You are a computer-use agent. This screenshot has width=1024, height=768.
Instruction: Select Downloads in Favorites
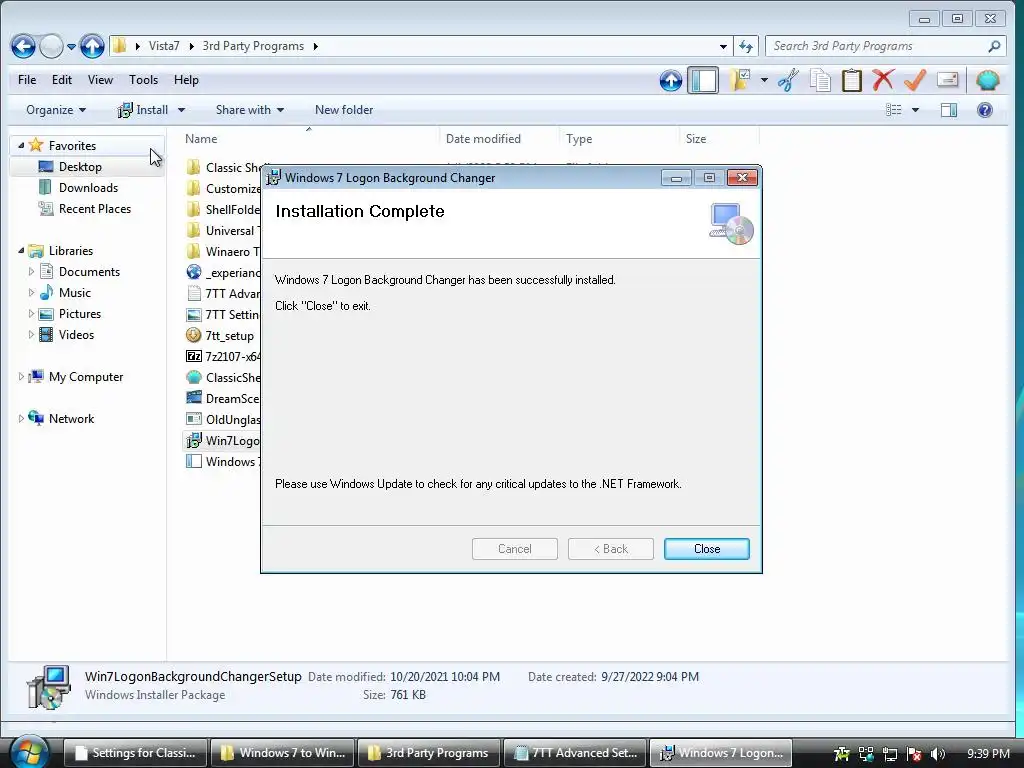88,187
